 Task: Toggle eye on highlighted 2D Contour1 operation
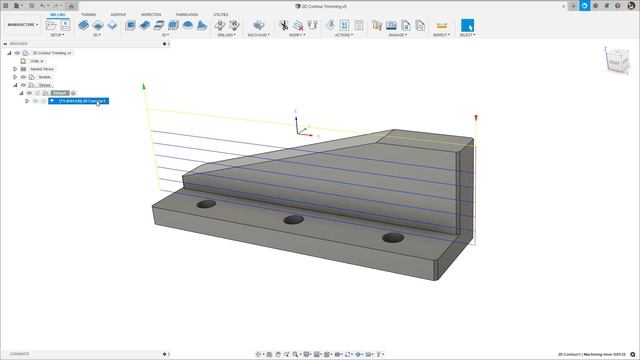coord(36,101)
